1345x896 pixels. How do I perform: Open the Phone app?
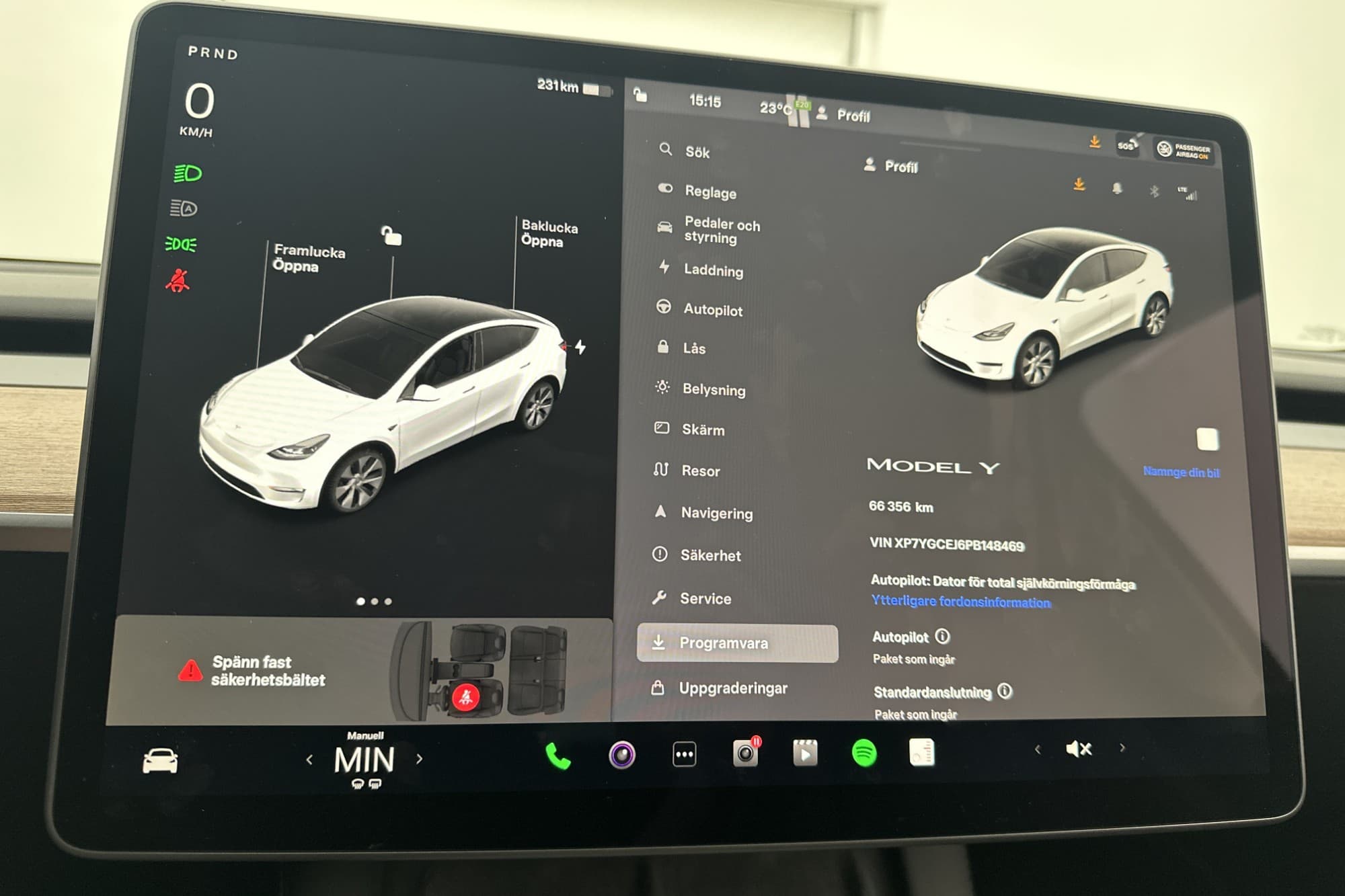click(x=558, y=756)
